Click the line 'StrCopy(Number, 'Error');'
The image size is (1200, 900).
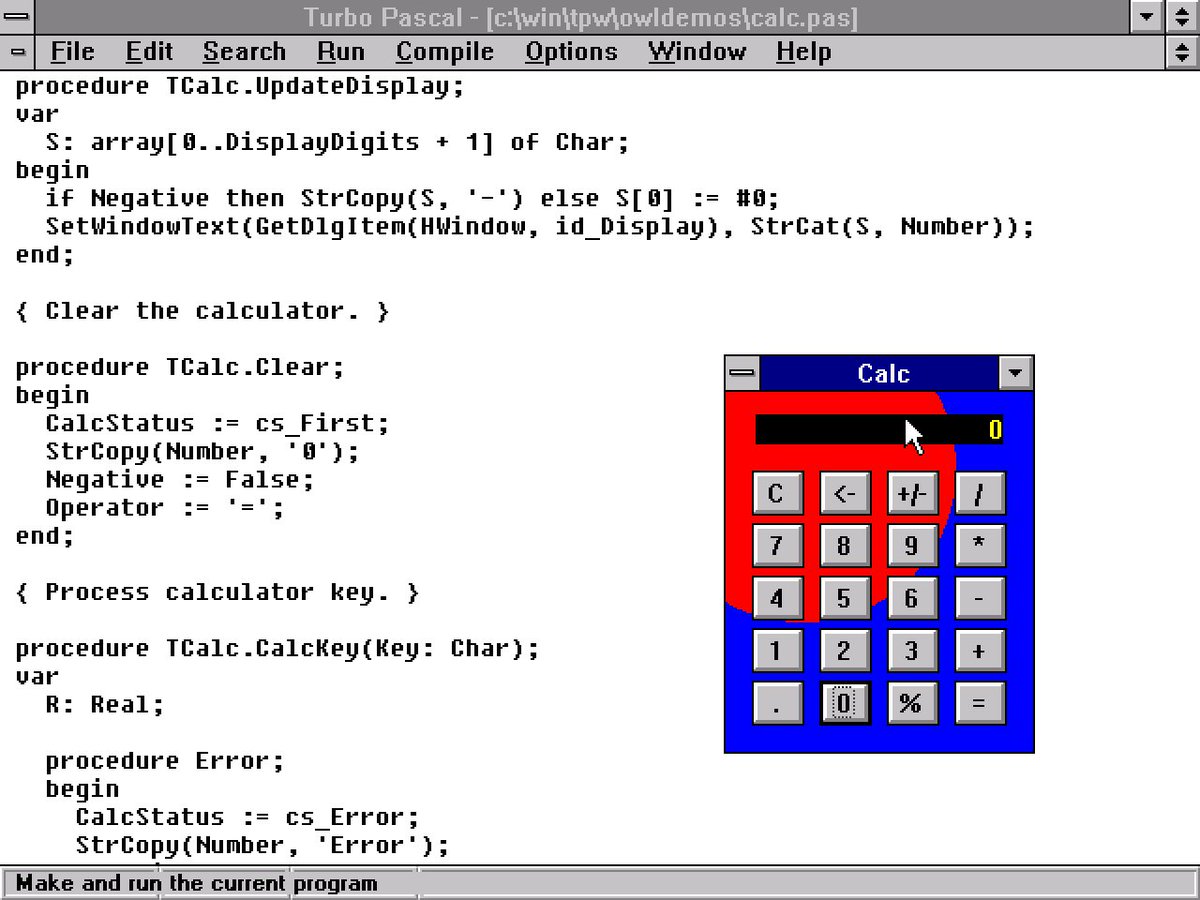pyautogui.click(x=263, y=845)
